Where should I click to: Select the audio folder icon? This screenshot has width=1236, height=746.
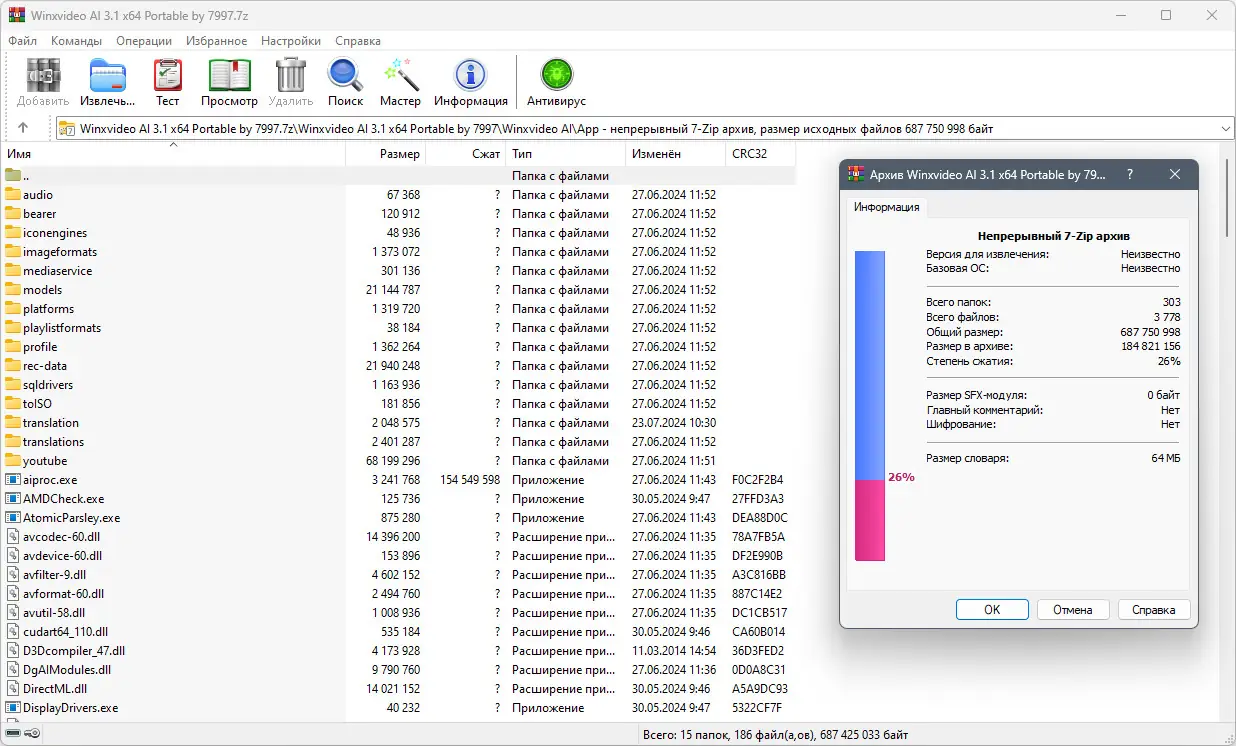[x=13, y=195]
